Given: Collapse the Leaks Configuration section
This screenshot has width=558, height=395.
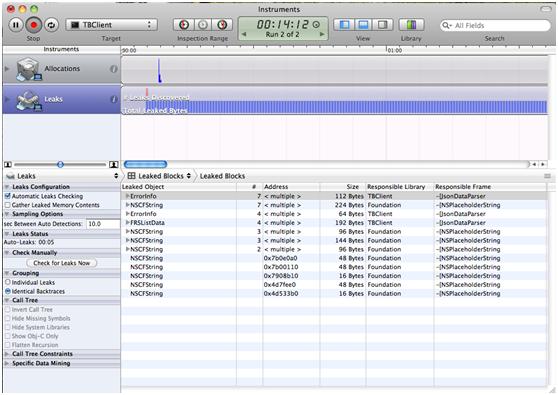Looking at the screenshot, I should (7, 187).
